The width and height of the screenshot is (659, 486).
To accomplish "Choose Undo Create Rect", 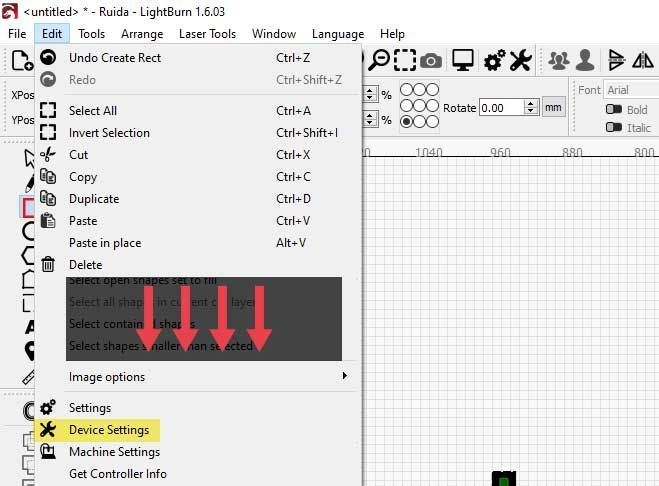I will [x=198, y=58].
